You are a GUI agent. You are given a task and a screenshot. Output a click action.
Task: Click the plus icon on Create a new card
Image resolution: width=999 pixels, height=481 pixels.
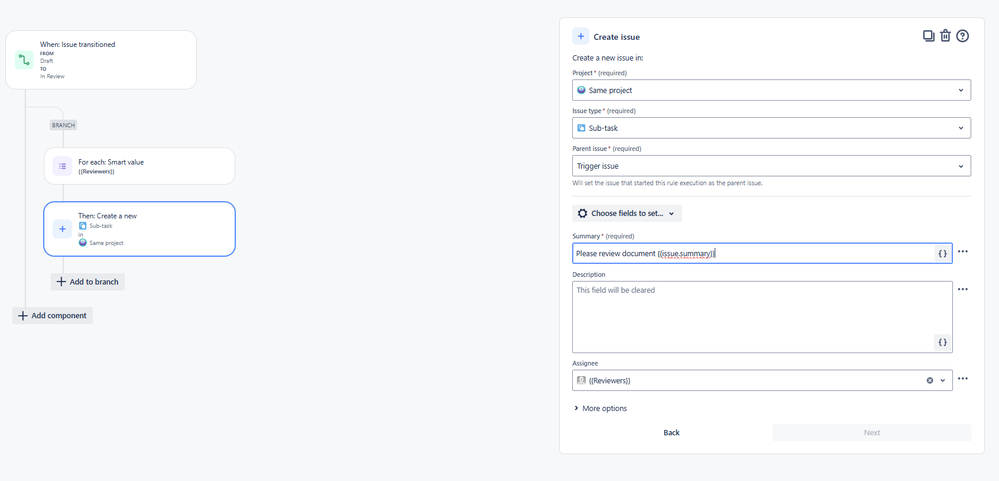click(x=62, y=229)
